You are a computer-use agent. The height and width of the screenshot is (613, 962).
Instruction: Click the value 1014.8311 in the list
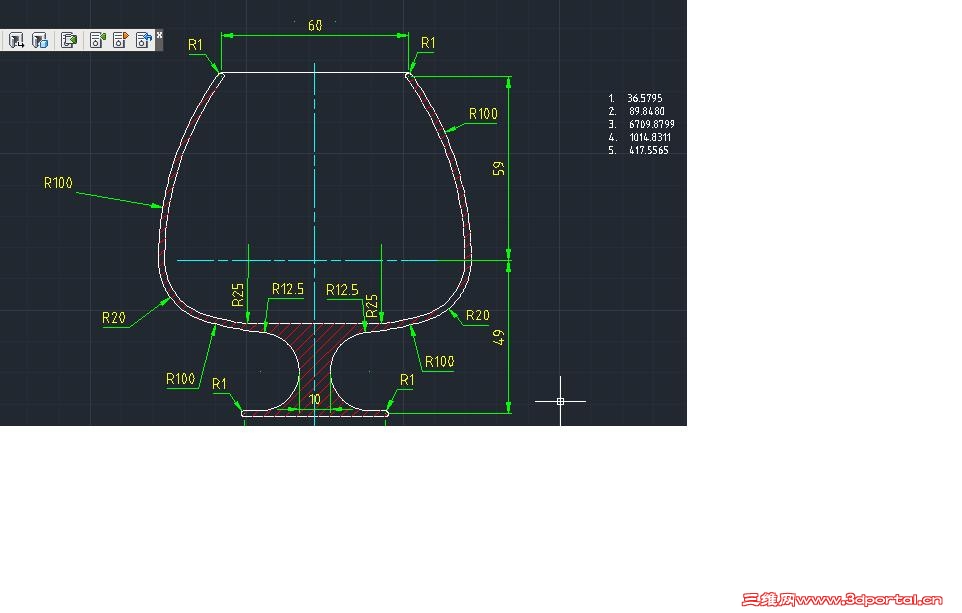[x=650, y=137]
